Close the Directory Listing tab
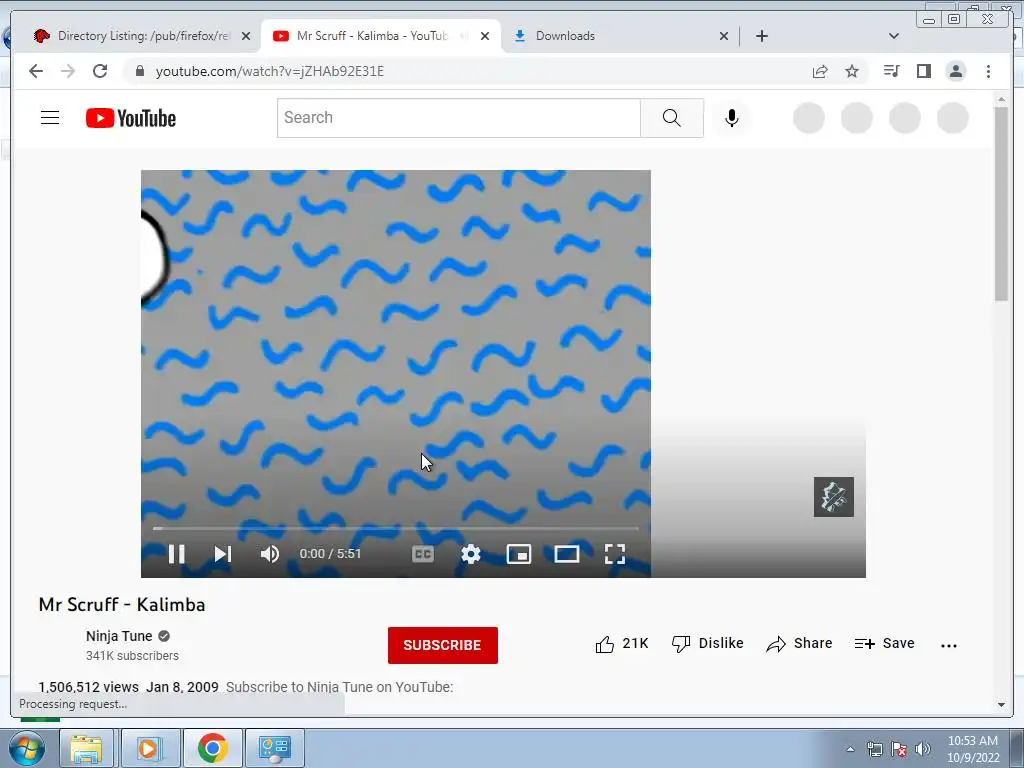The width and height of the screenshot is (1024, 768). point(246,37)
